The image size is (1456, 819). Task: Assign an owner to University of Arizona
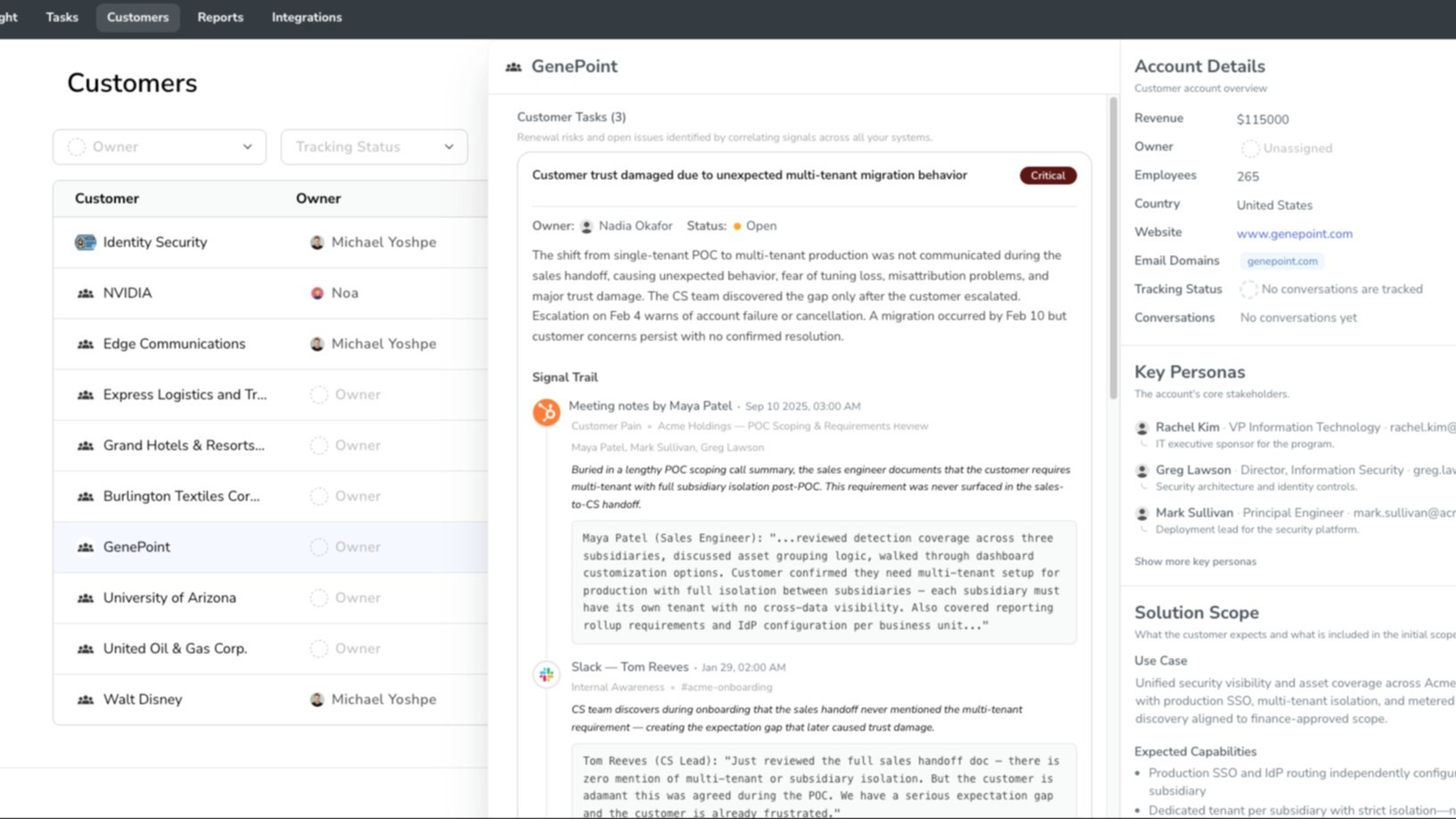pos(346,598)
